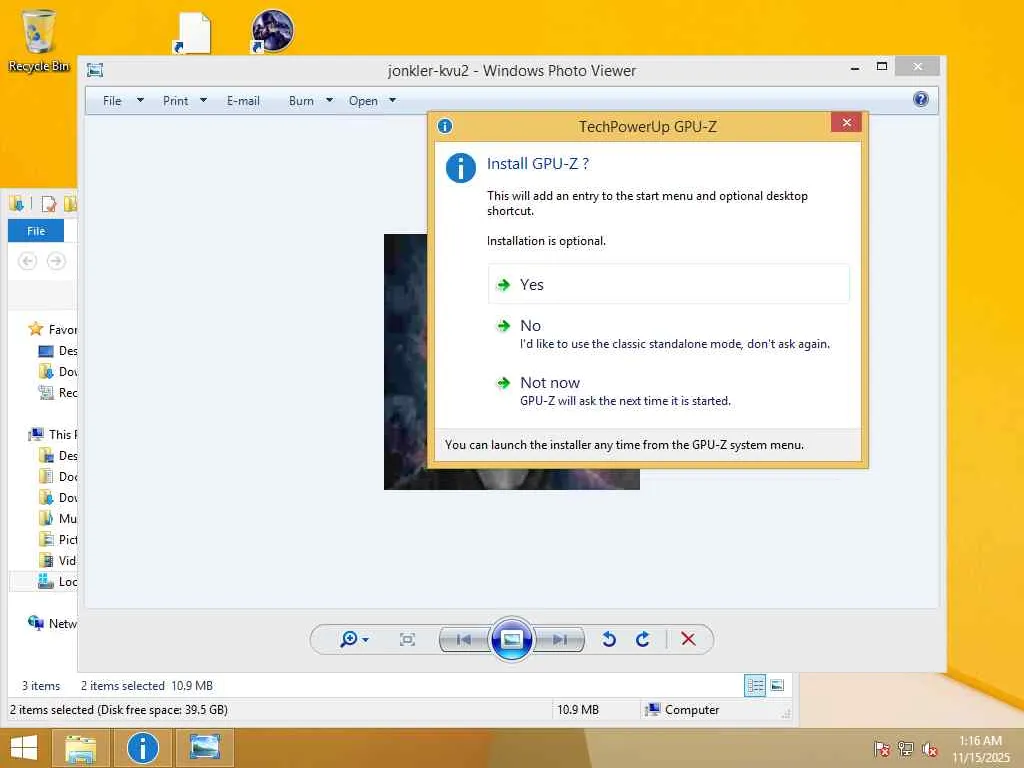Switch Explorer to details view
1024x768 pixels.
point(755,685)
